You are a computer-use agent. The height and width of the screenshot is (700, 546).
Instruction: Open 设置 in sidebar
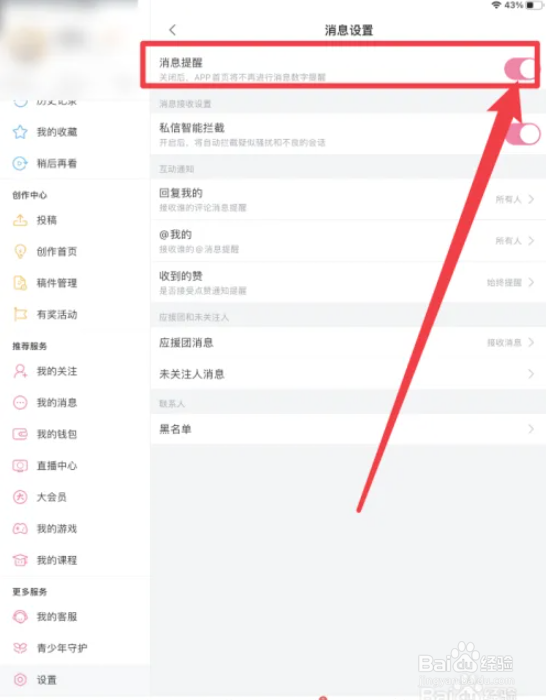pyautogui.click(x=75, y=679)
